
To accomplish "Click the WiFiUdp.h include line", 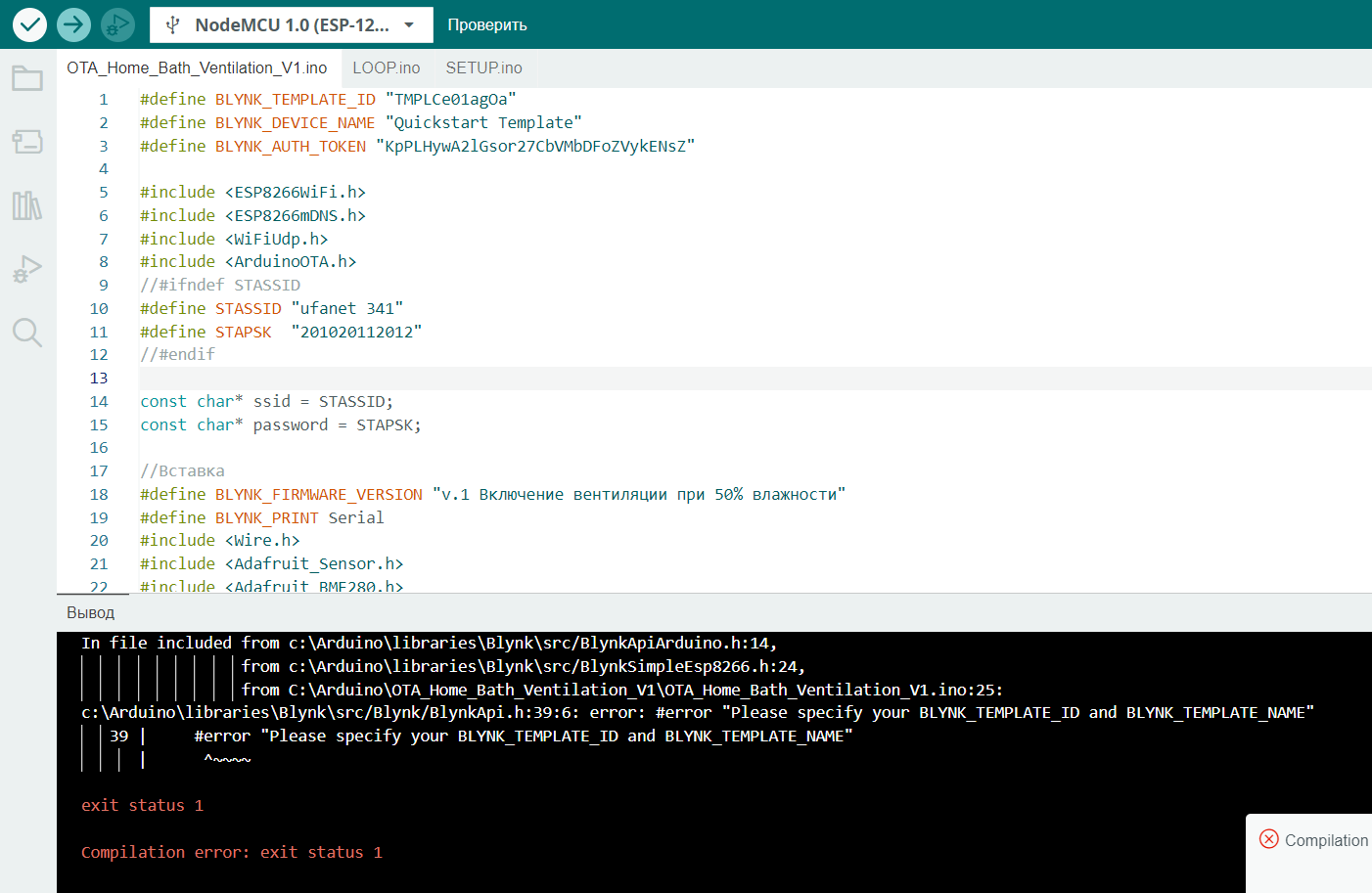I will pos(234,239).
